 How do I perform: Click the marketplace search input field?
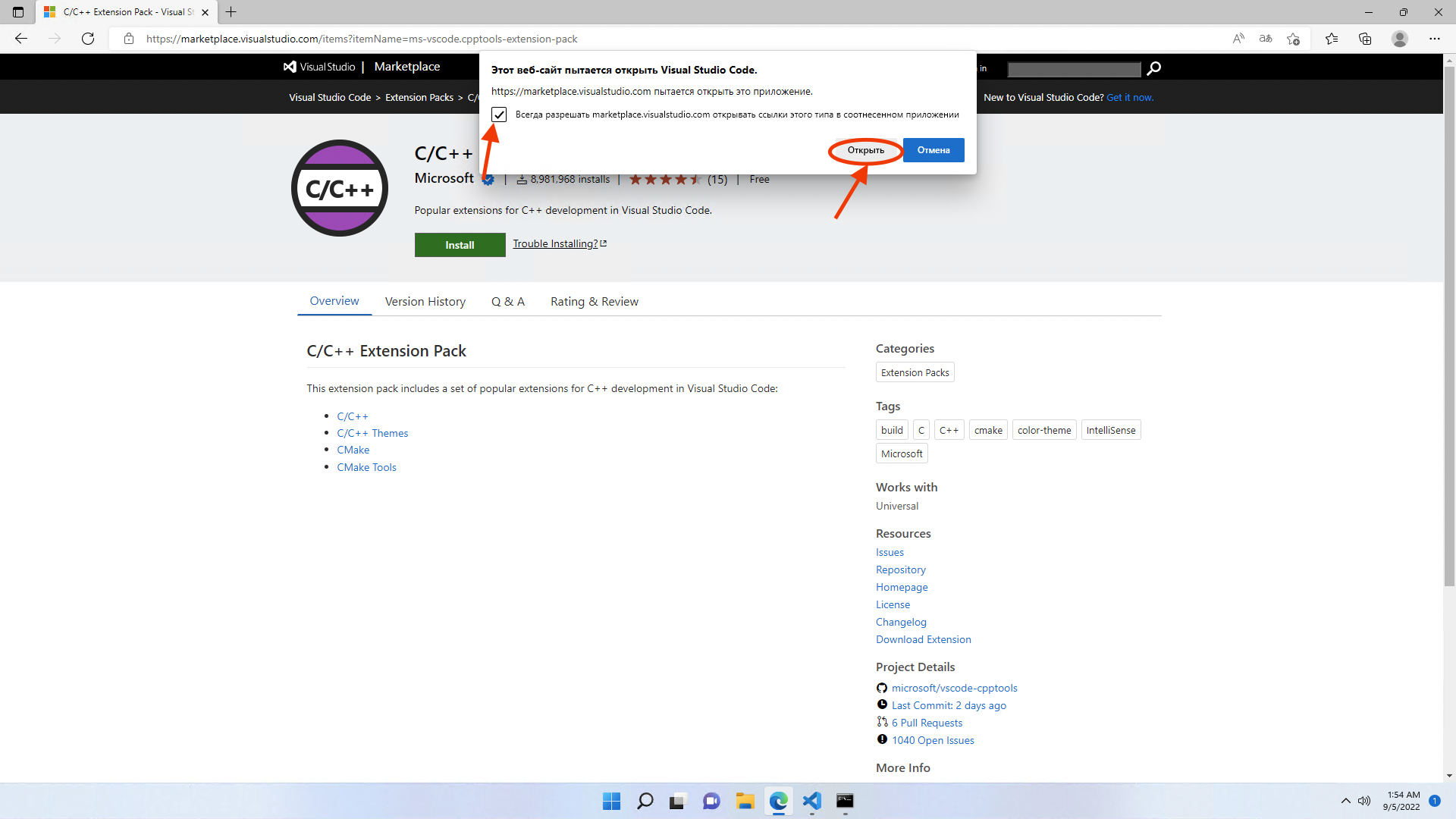pyautogui.click(x=1074, y=69)
